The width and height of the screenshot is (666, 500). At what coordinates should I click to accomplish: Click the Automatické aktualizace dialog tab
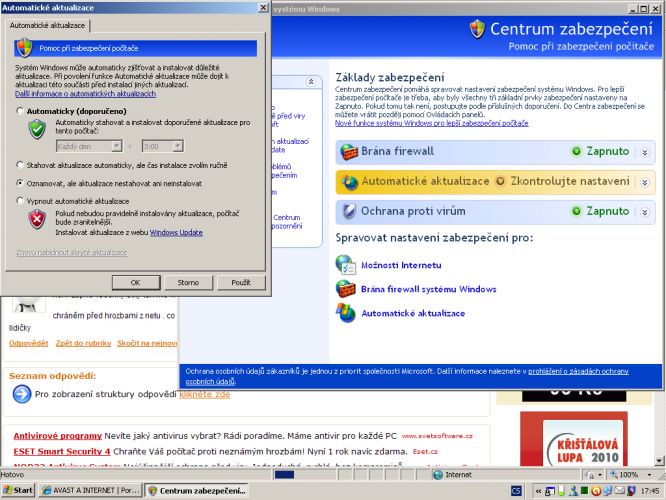[x=47, y=25]
